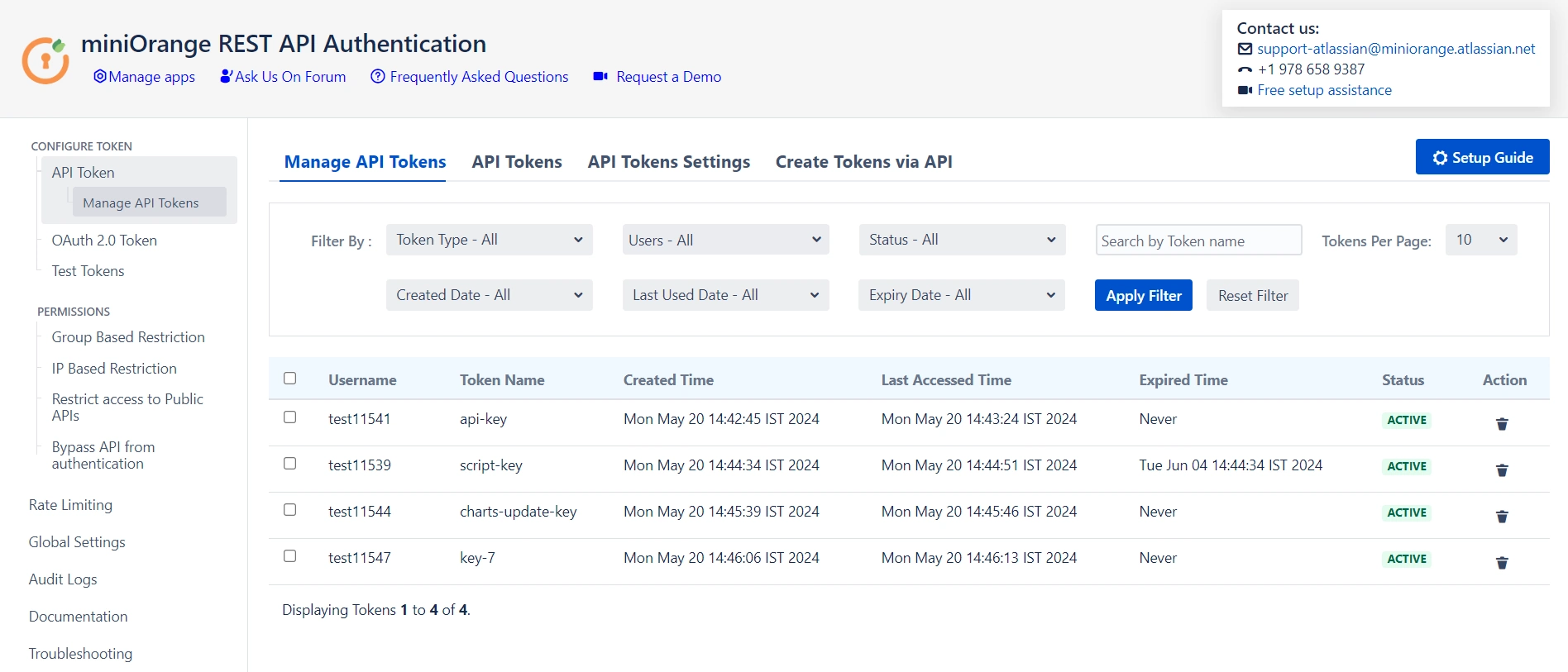Open IP Based Restriction settings

click(114, 369)
